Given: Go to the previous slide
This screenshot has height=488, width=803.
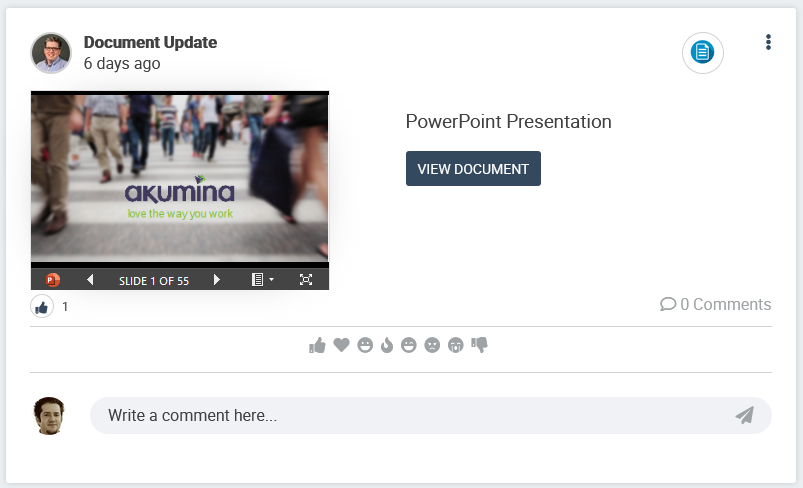Looking at the screenshot, I should [90, 280].
